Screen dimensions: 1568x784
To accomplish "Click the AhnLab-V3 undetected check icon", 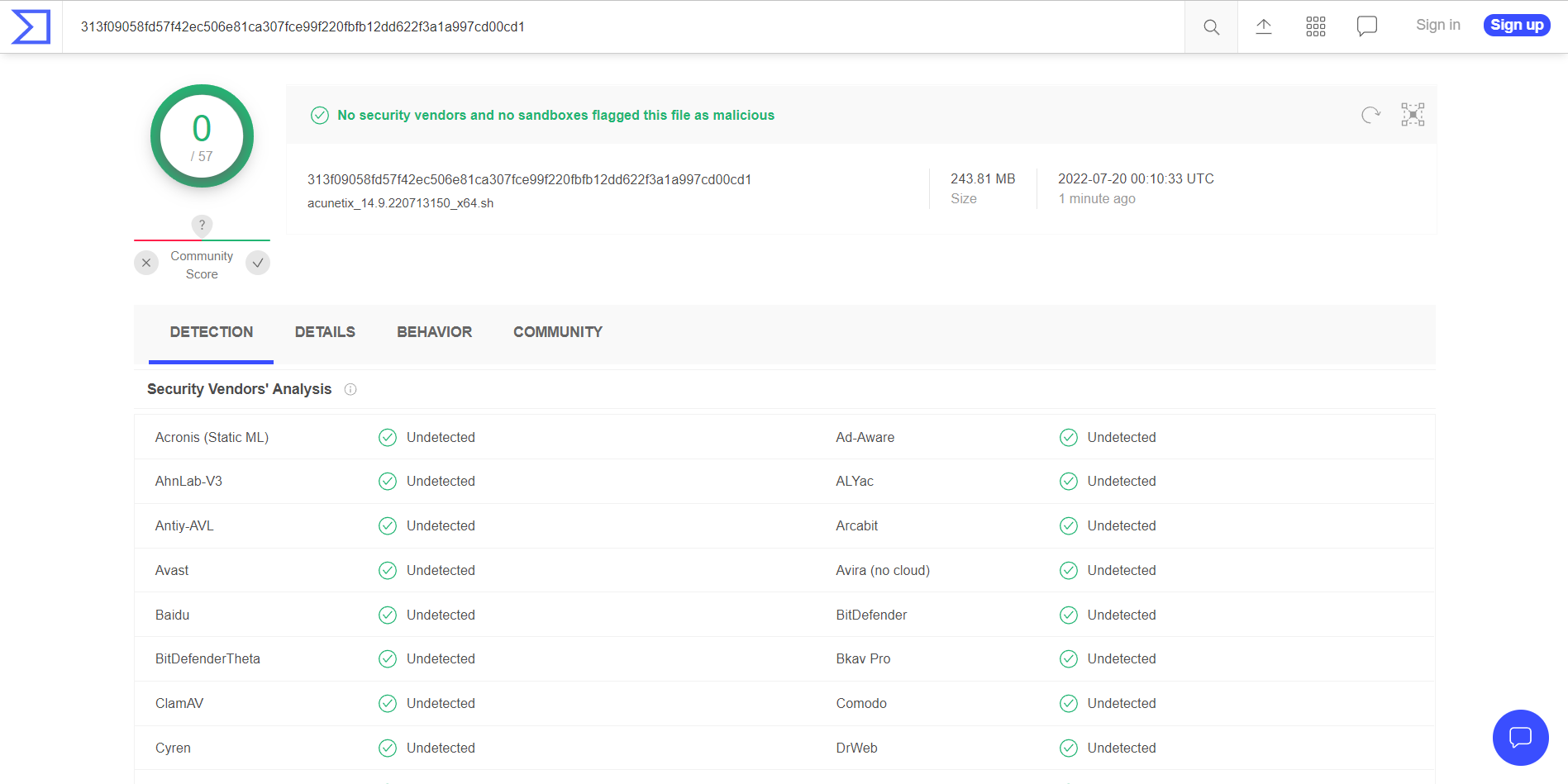I will tap(388, 481).
